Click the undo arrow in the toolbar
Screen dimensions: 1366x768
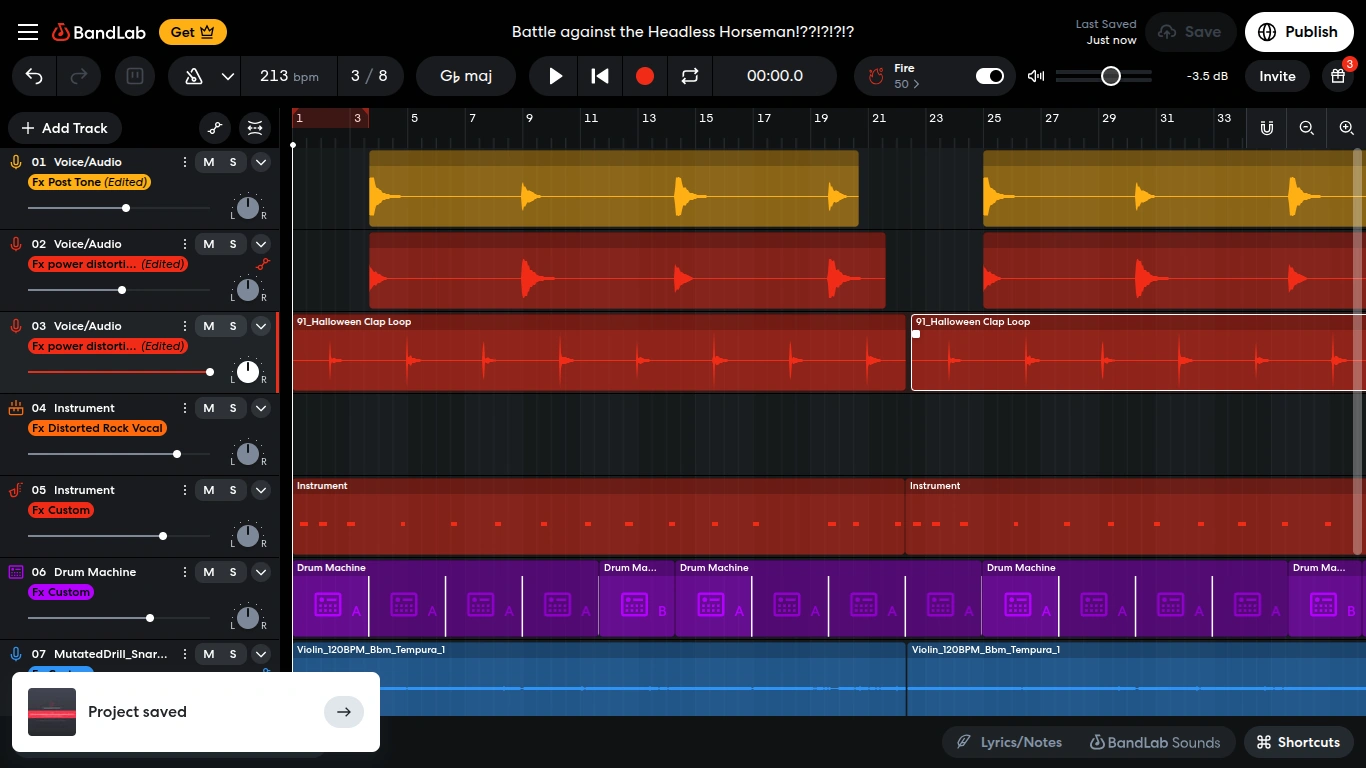tap(33, 76)
